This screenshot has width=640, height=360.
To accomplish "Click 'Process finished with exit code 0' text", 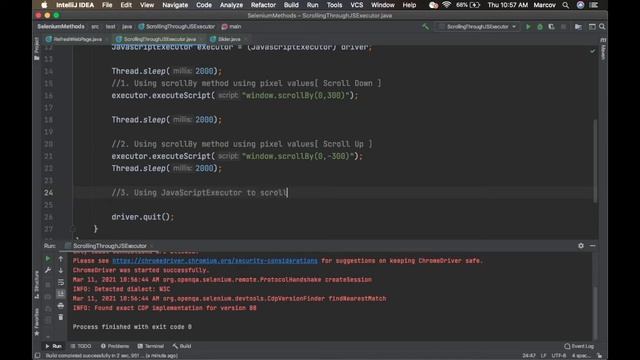I will [x=132, y=327].
